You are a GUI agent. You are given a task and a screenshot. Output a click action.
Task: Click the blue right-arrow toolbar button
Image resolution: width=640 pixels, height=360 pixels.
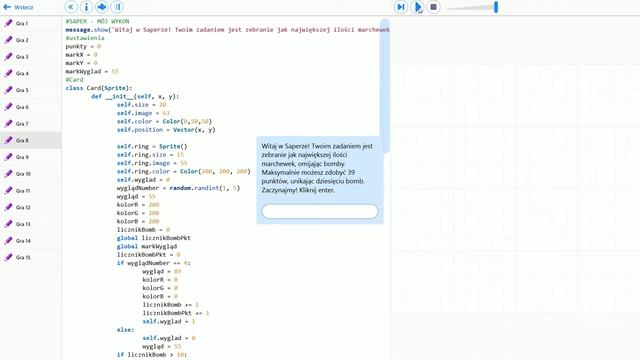(x=102, y=7)
